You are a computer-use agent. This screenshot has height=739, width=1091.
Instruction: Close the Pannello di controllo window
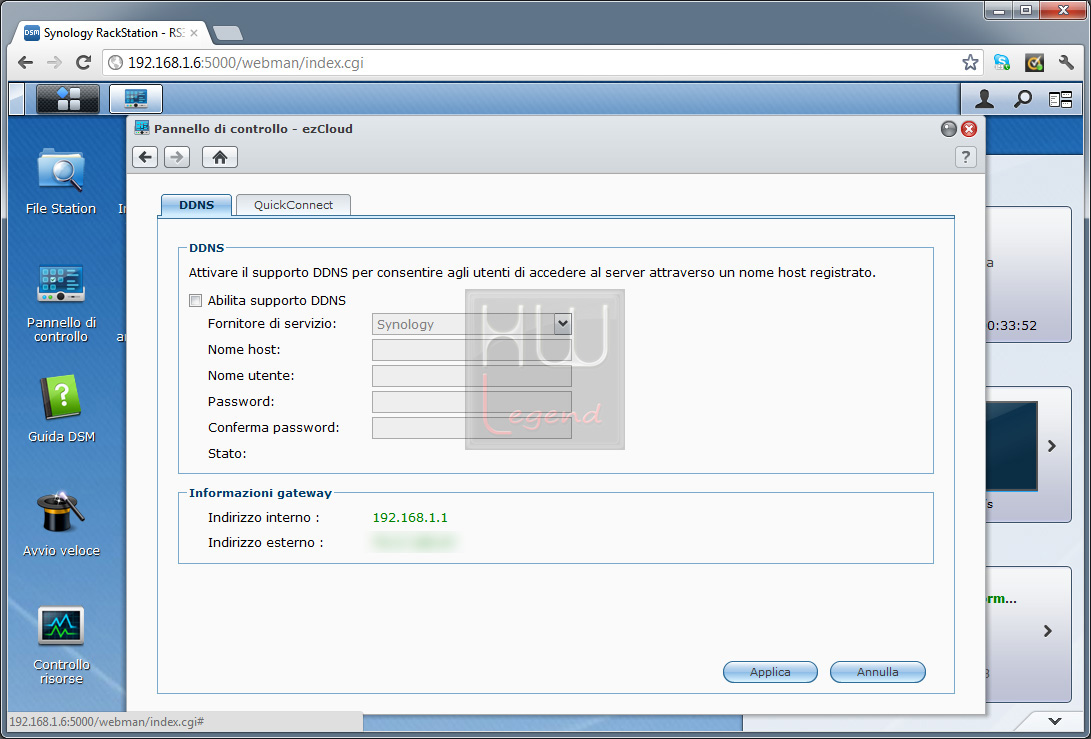tap(969, 129)
